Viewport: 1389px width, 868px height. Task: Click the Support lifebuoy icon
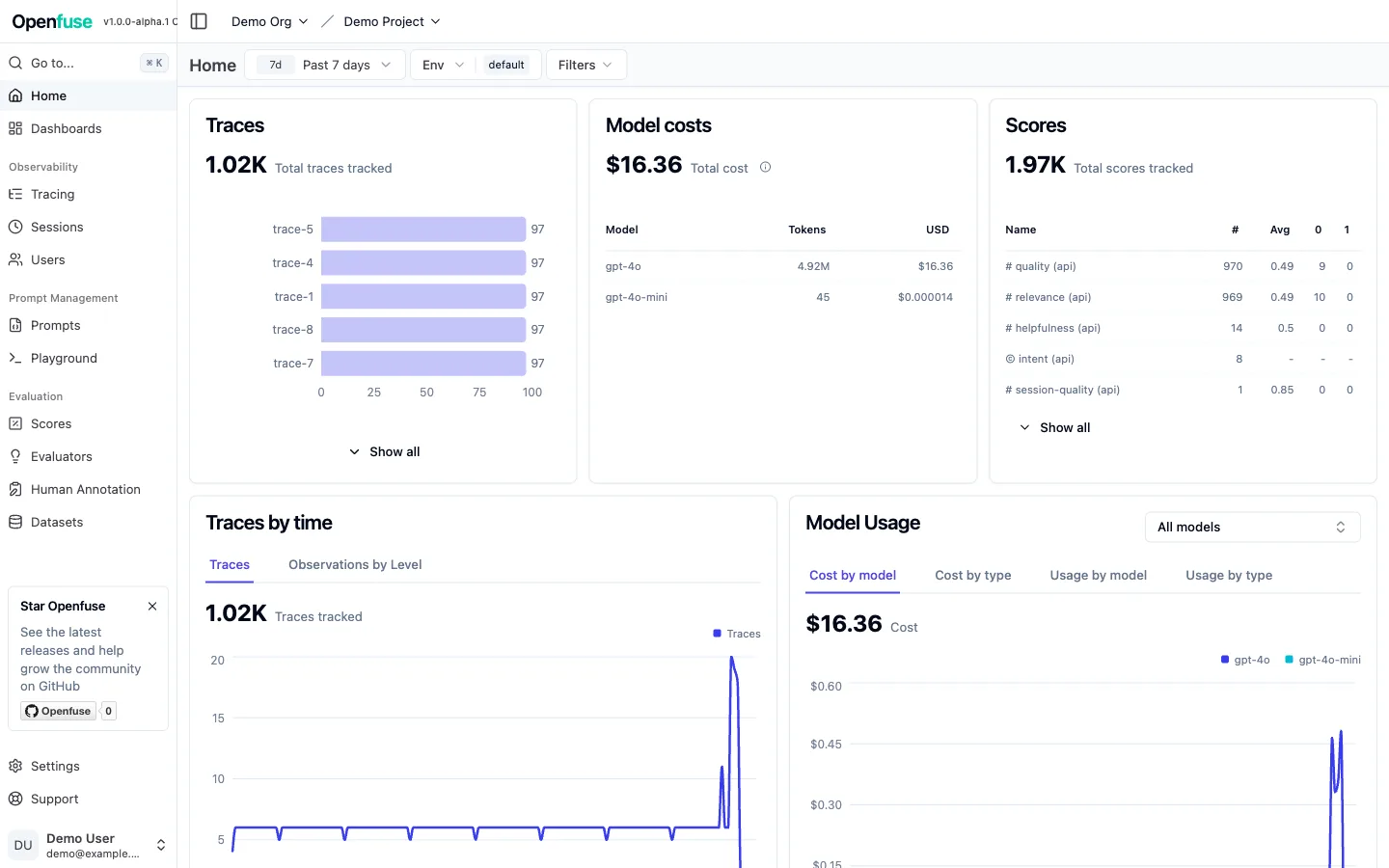15,799
